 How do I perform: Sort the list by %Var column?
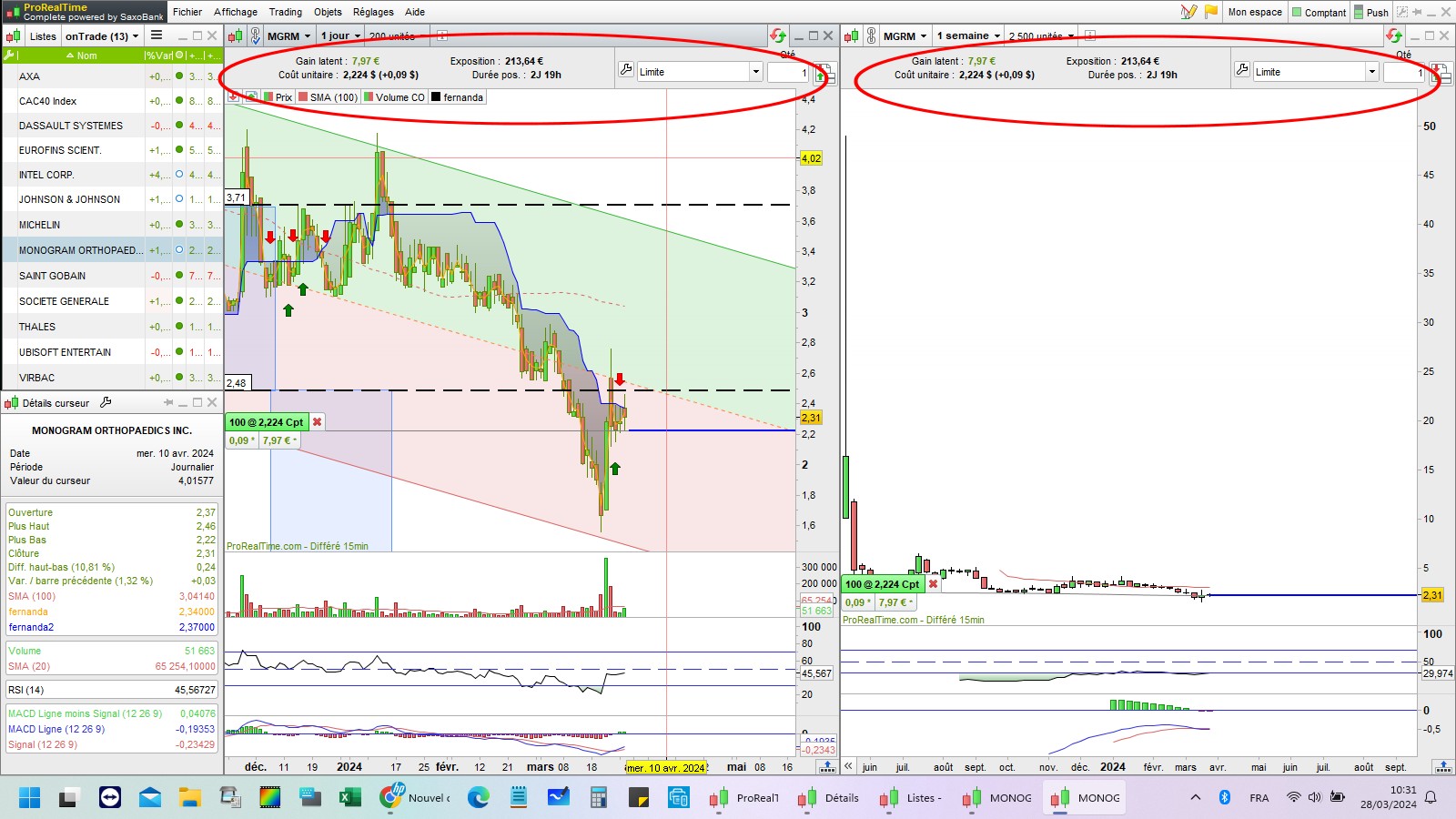(158, 56)
